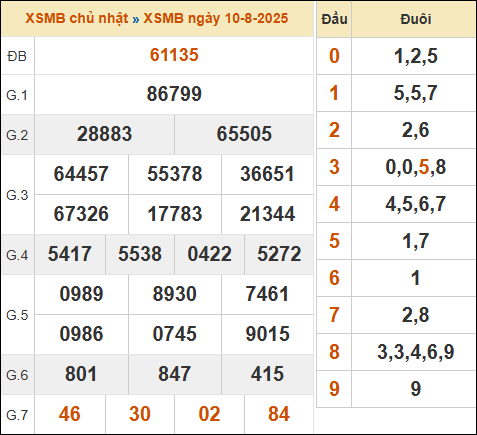This screenshot has height=435, width=477.
Task: Click tail values 3,3,4,6,9 cell
Action: pos(415,352)
